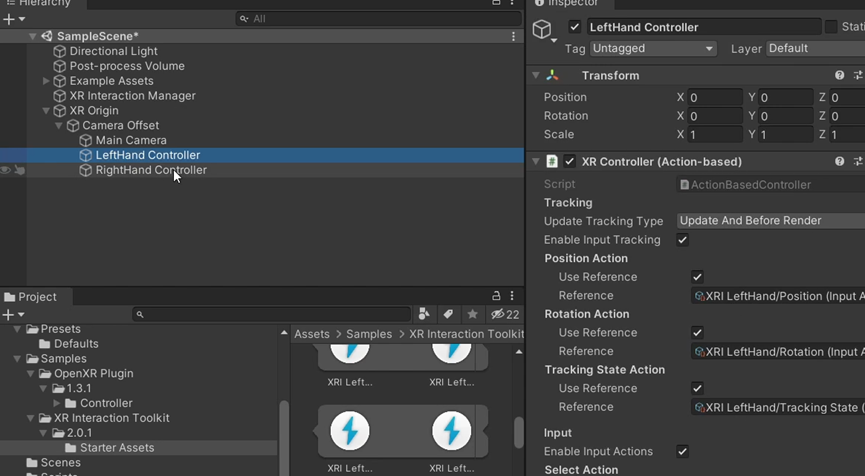Viewport: 865px width, 476px height.
Task: Click the Project asset grid scrollbar
Action: (519, 433)
